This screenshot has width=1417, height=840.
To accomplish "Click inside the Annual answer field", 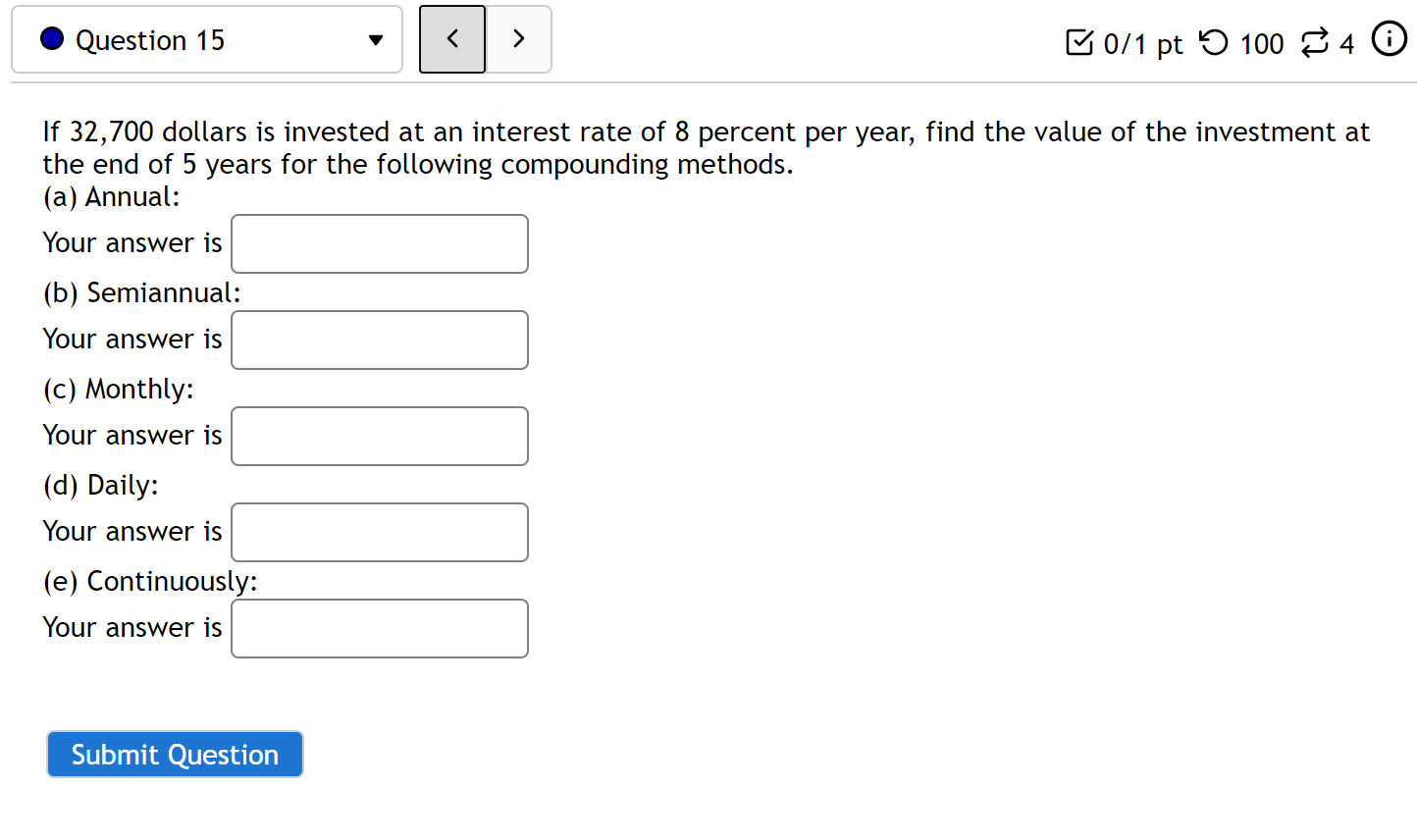I will (x=379, y=243).
